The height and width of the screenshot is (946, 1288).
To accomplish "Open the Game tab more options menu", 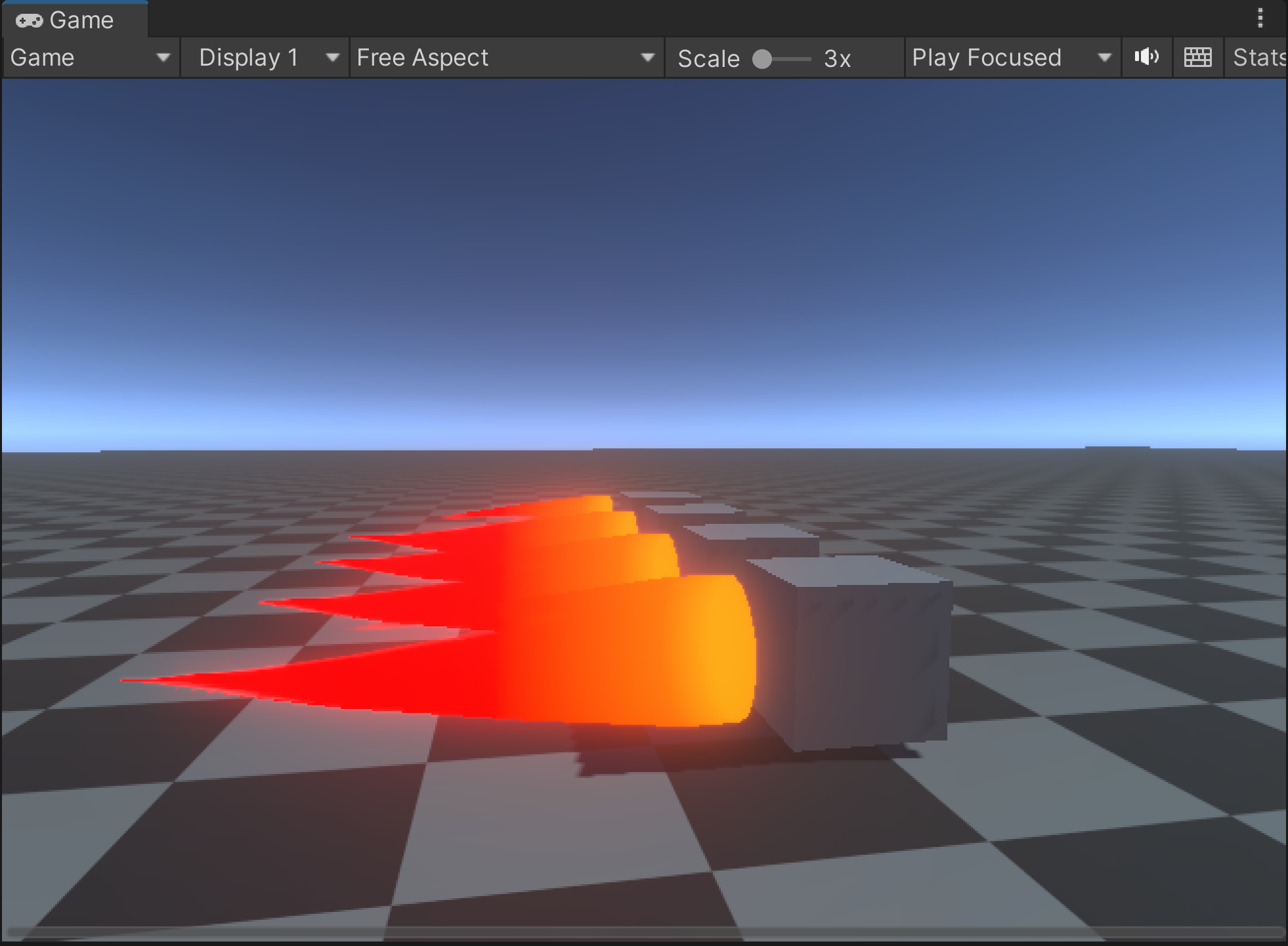I will [x=1260, y=18].
